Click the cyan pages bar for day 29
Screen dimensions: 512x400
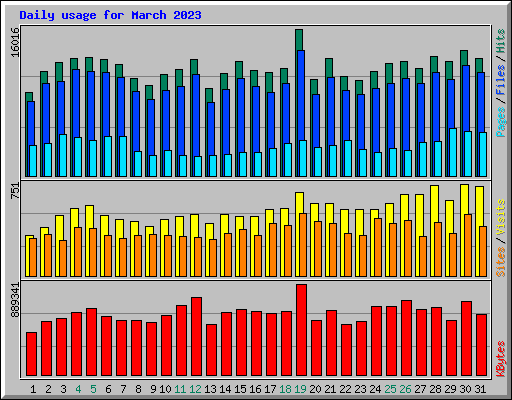tap(453, 152)
